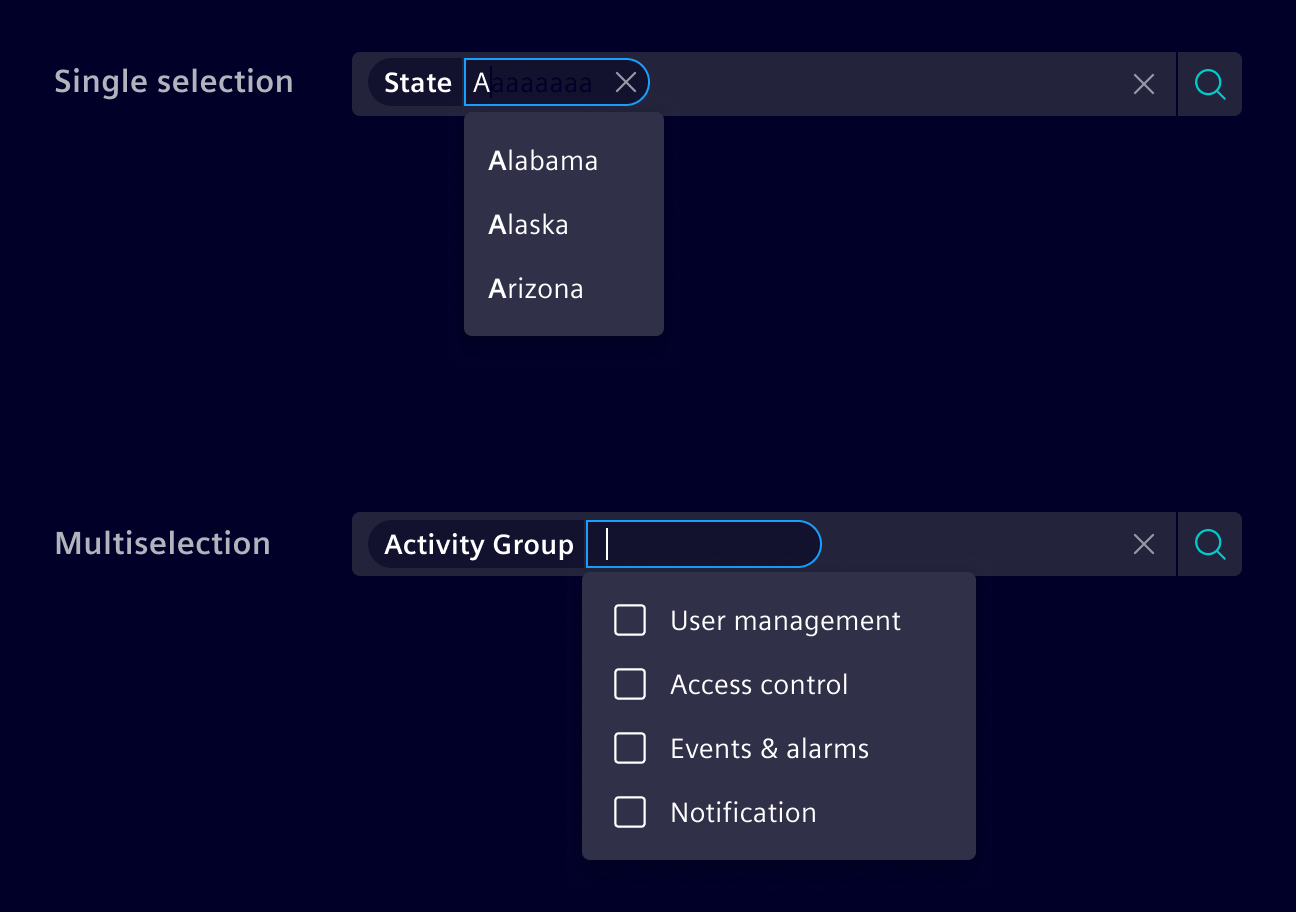This screenshot has height=912, width=1296.
Task: Click the Activity Group label pill
Action: point(478,544)
